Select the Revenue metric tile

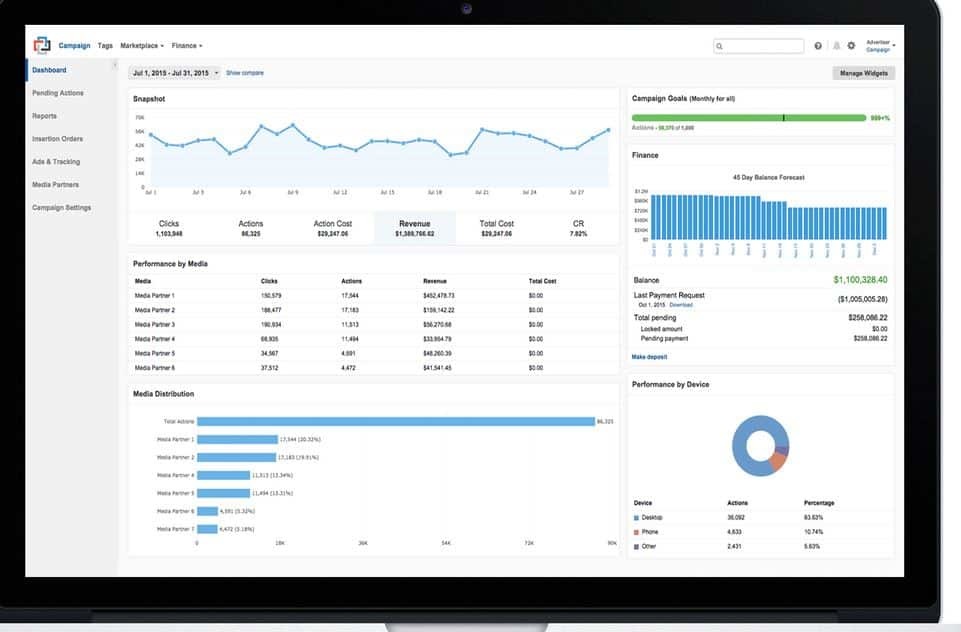pos(414,228)
